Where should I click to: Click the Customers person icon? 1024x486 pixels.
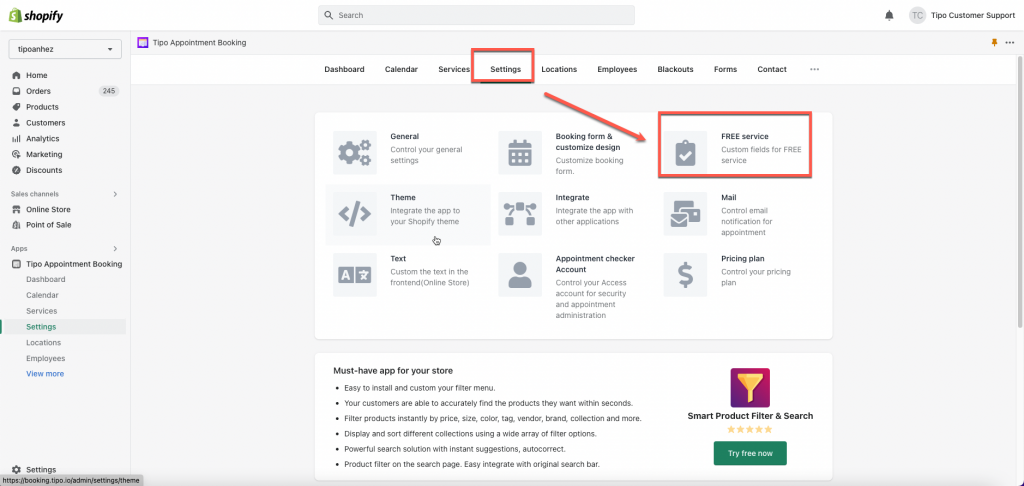16,123
